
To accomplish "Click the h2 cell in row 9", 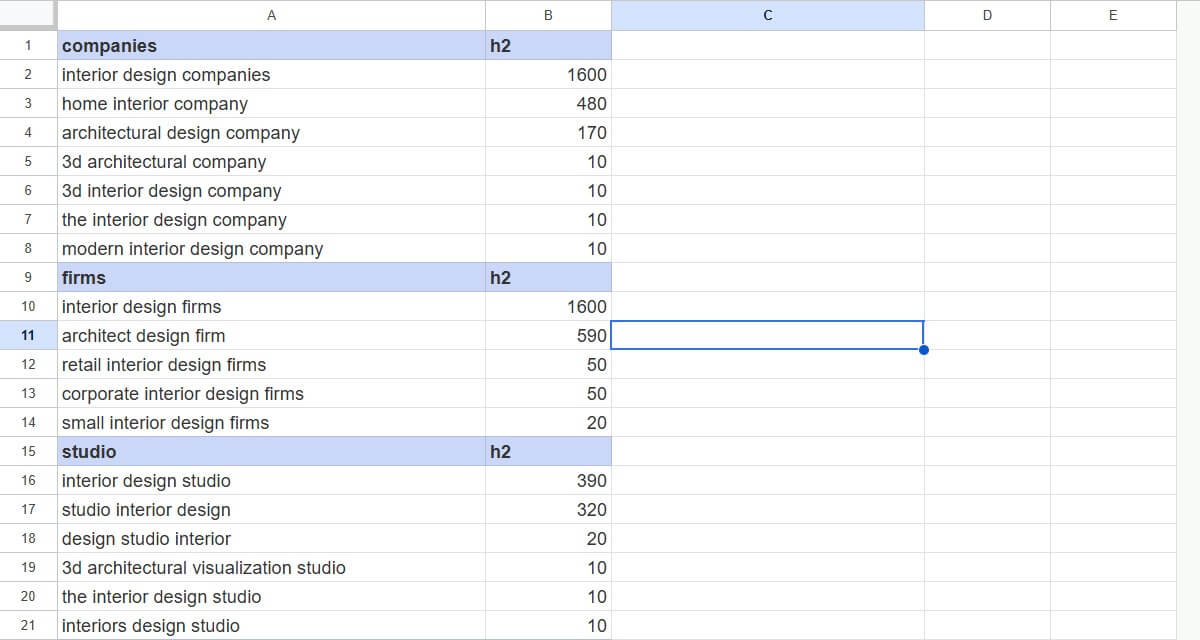I will point(548,277).
